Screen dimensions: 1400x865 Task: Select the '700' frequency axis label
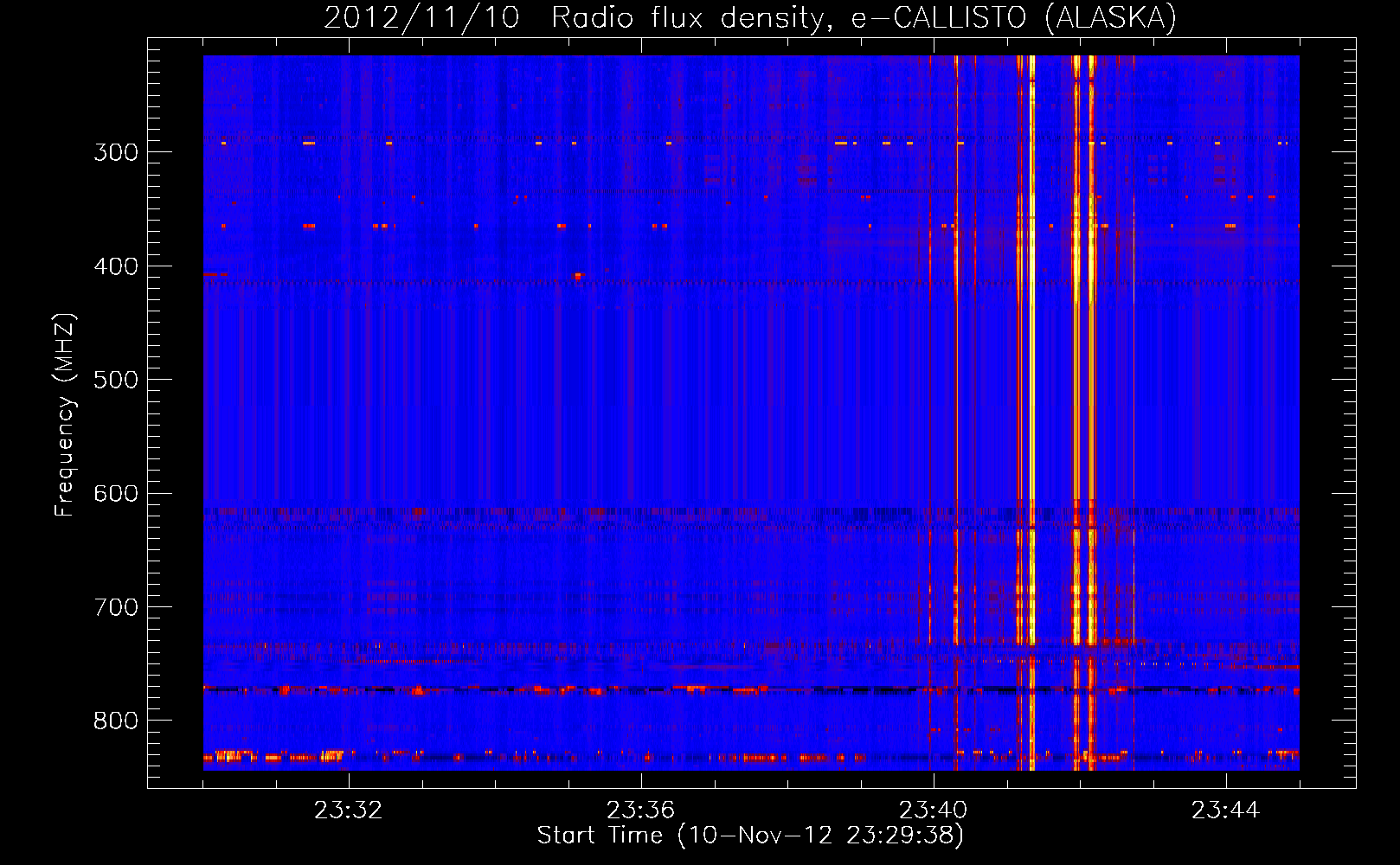[x=116, y=607]
